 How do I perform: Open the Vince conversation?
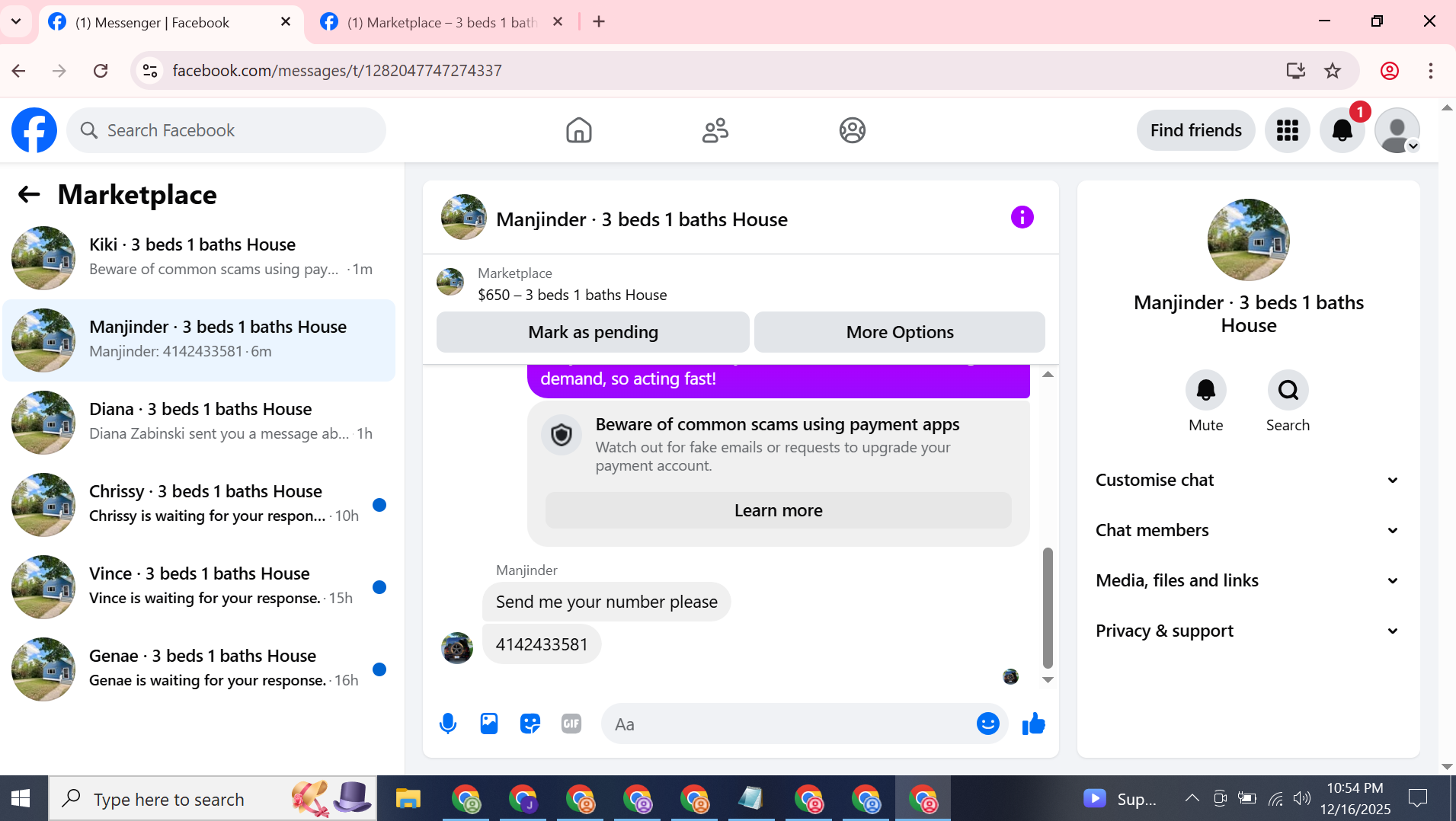click(x=199, y=586)
